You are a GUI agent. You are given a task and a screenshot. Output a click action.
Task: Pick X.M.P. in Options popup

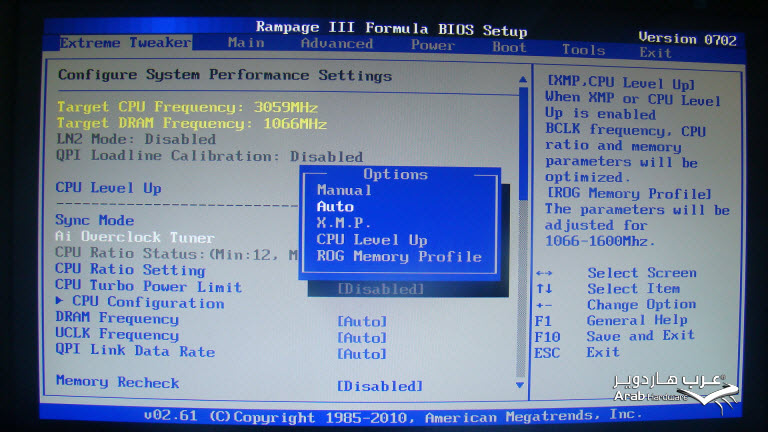343,223
